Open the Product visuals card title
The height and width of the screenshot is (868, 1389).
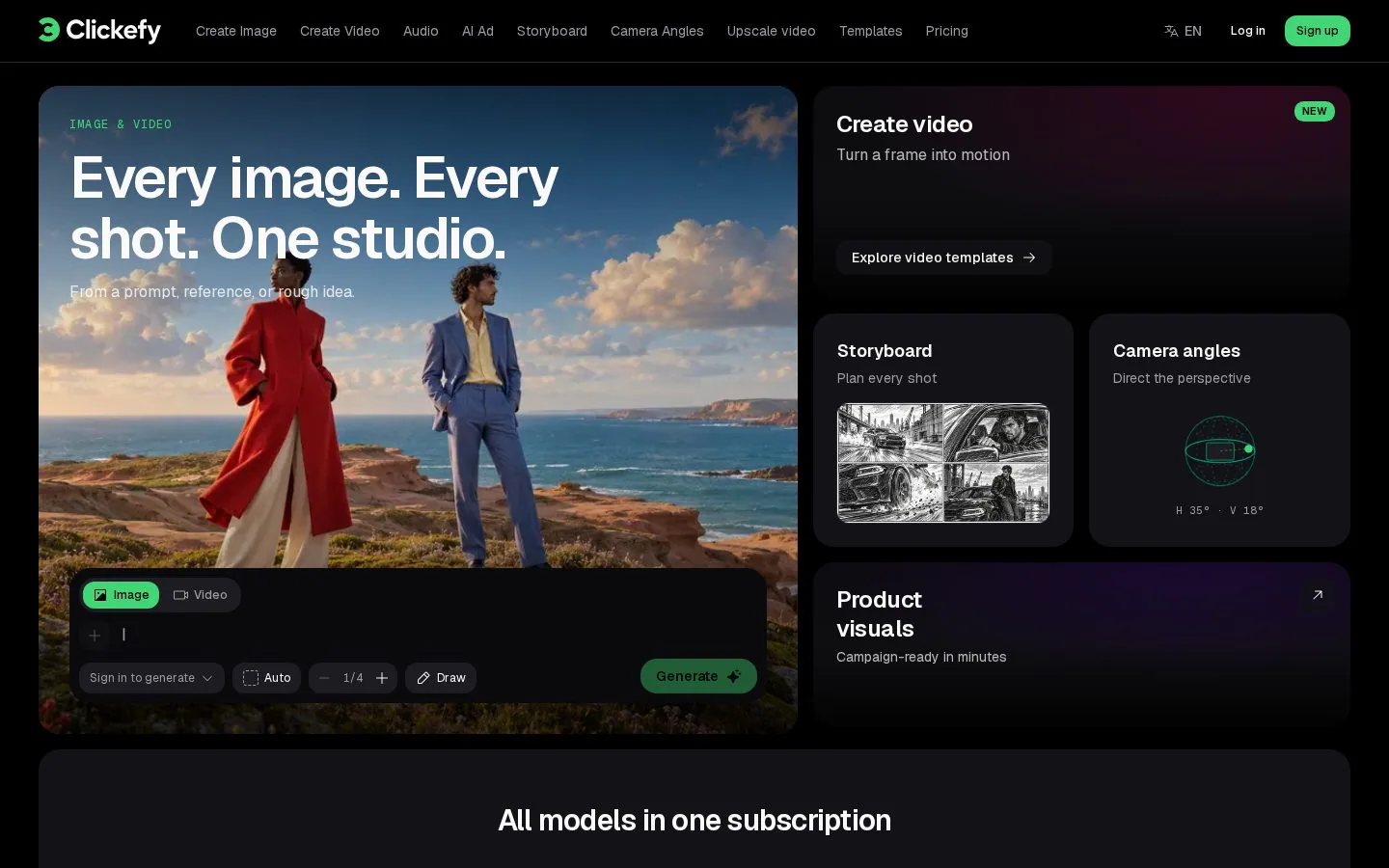coord(879,614)
